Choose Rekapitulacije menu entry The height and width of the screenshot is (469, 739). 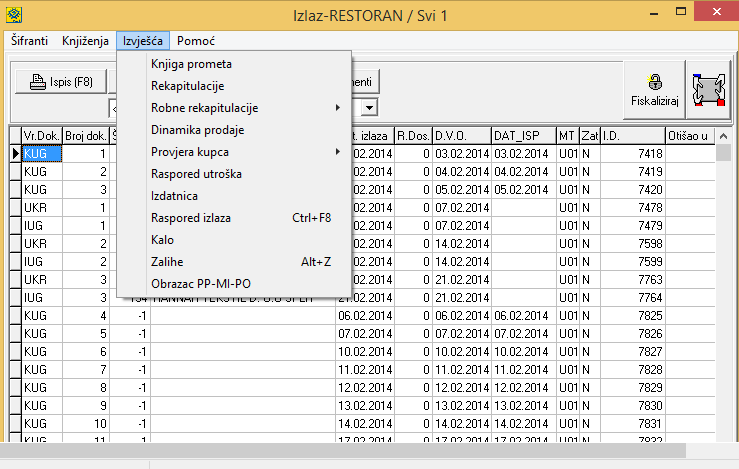click(187, 86)
